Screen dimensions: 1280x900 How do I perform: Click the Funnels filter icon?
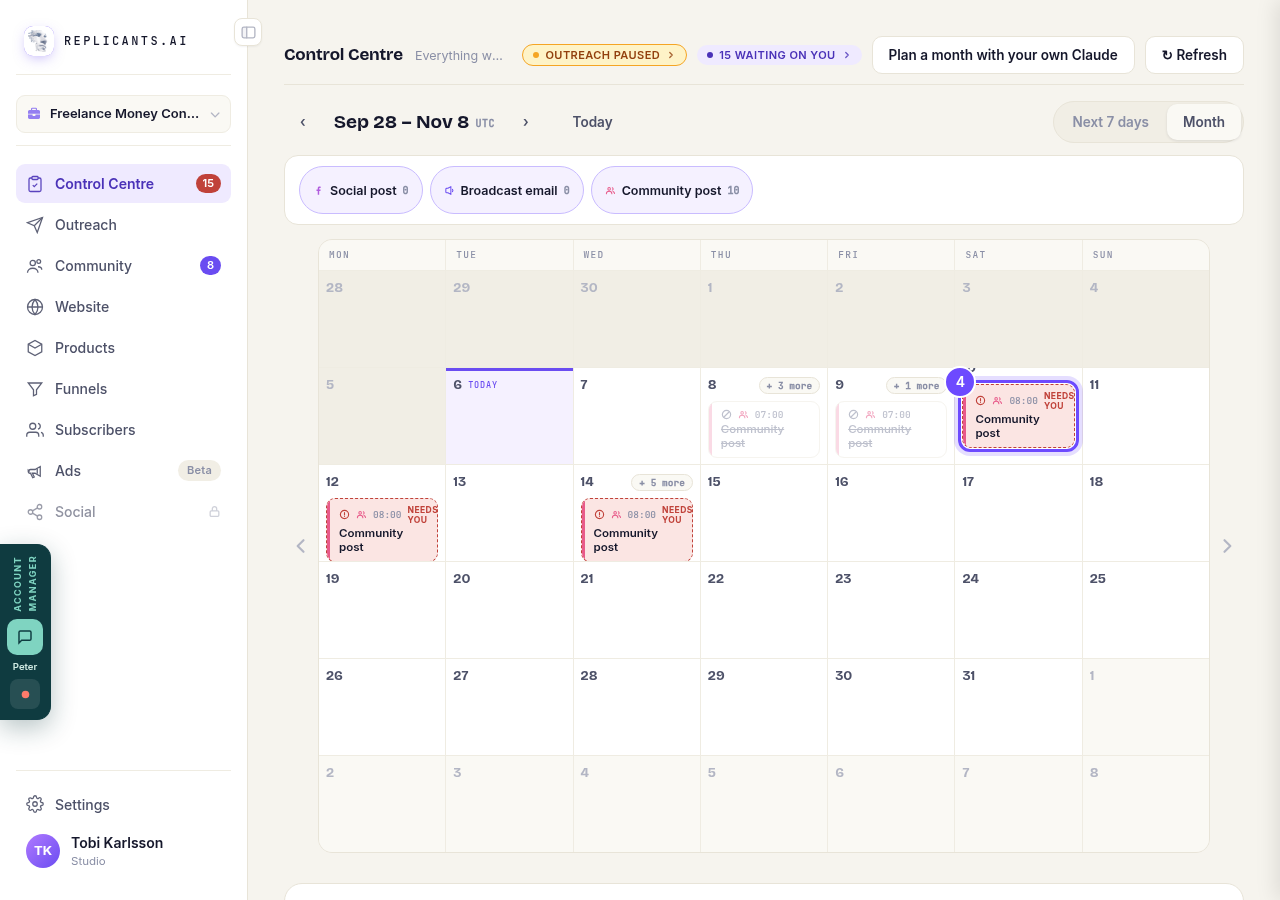[35, 388]
